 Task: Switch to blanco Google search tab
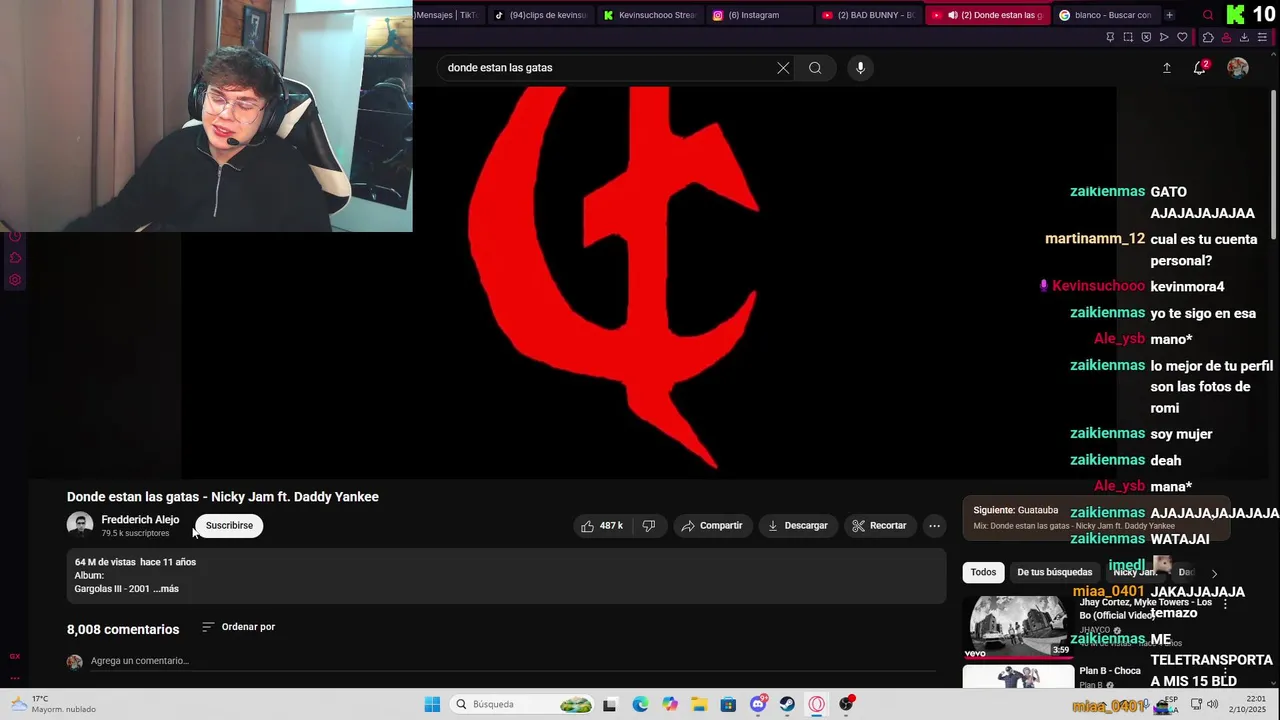coord(1104,15)
